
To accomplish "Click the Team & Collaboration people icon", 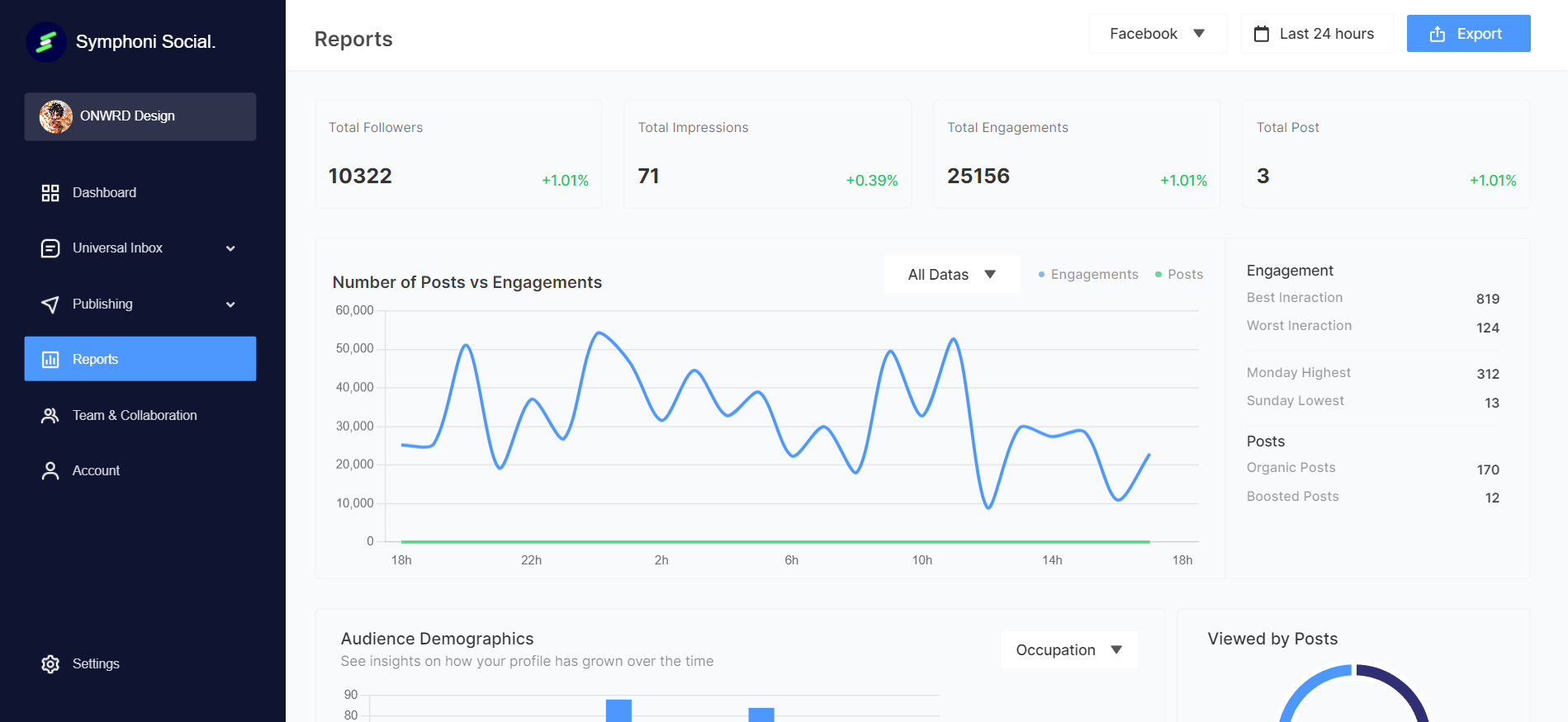I will click(50, 416).
